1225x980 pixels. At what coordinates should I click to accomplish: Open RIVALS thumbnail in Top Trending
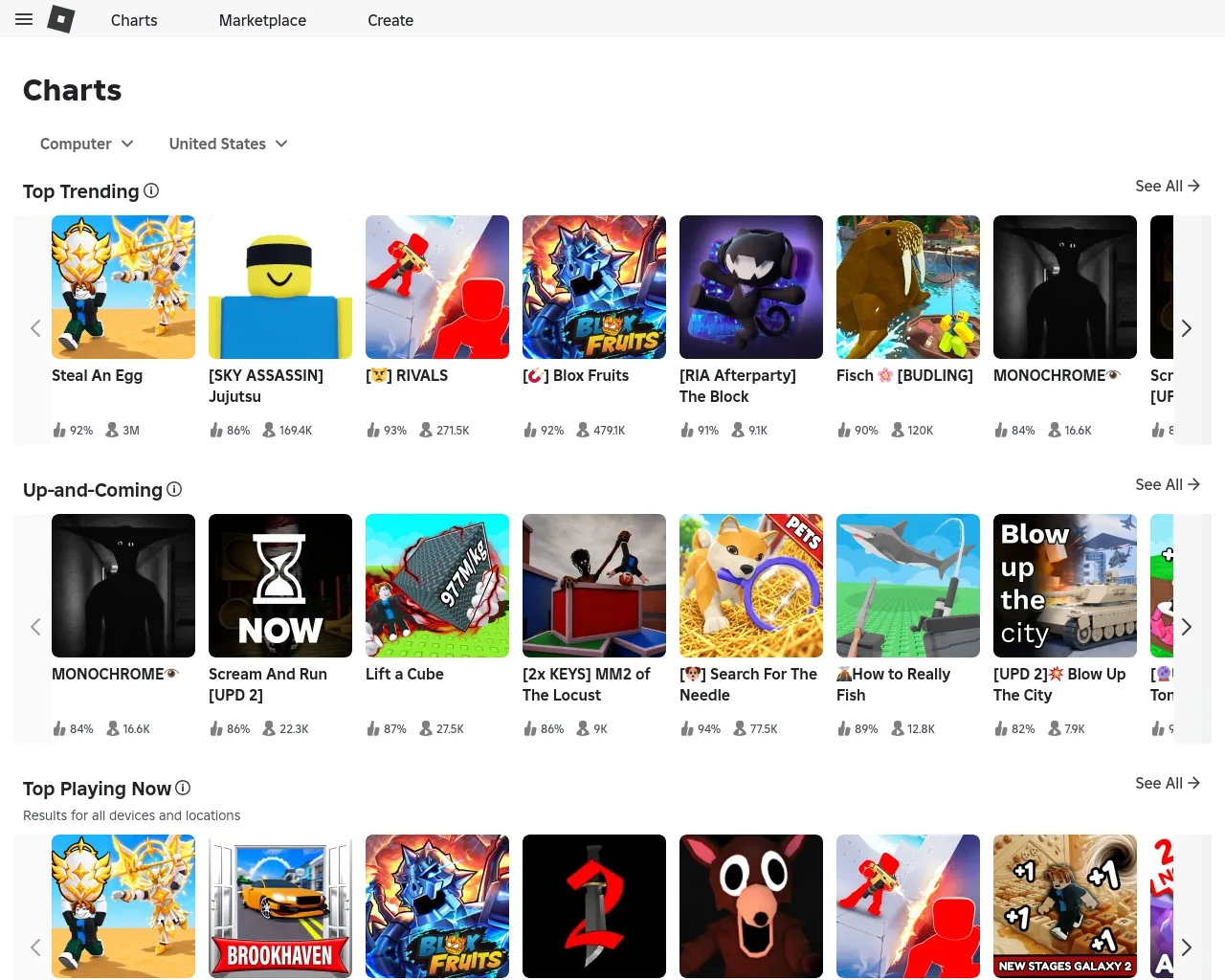[437, 287]
